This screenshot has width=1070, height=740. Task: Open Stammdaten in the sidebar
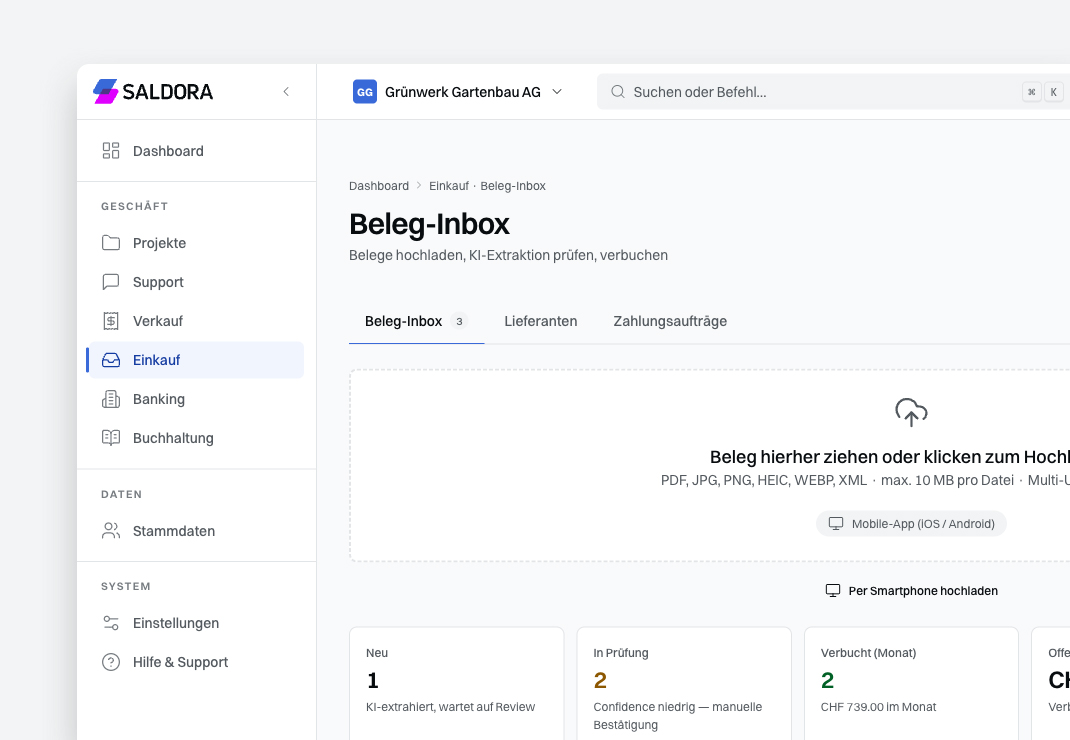197,530
